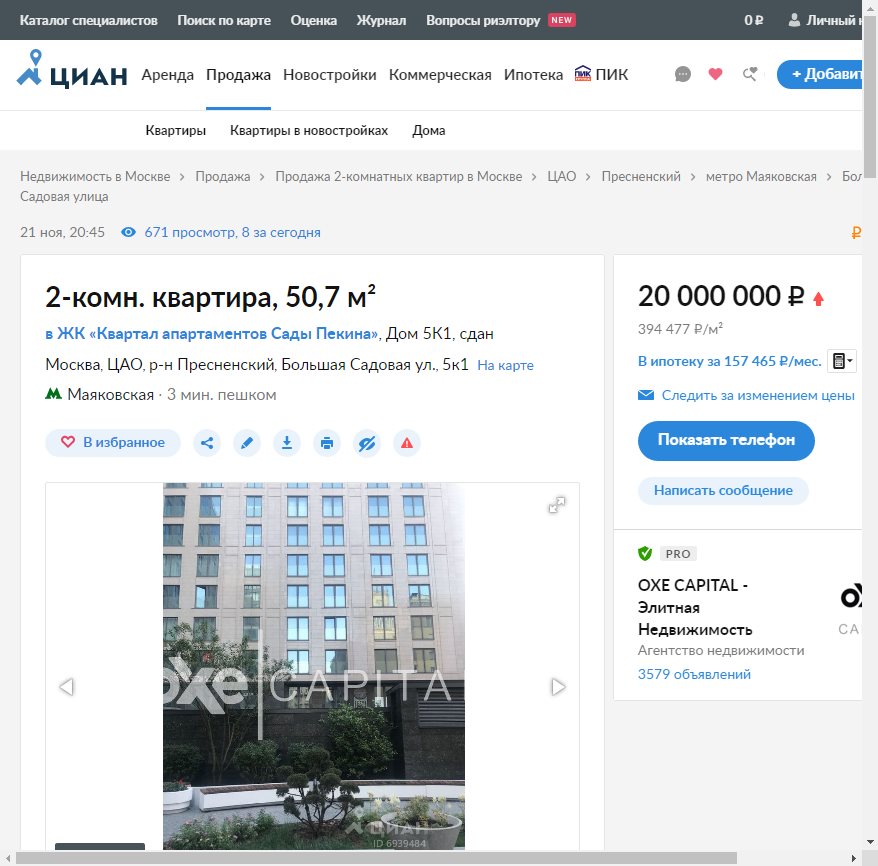Expand photo to fullscreen
Image resolution: width=878 pixels, height=866 pixels.
[x=557, y=505]
